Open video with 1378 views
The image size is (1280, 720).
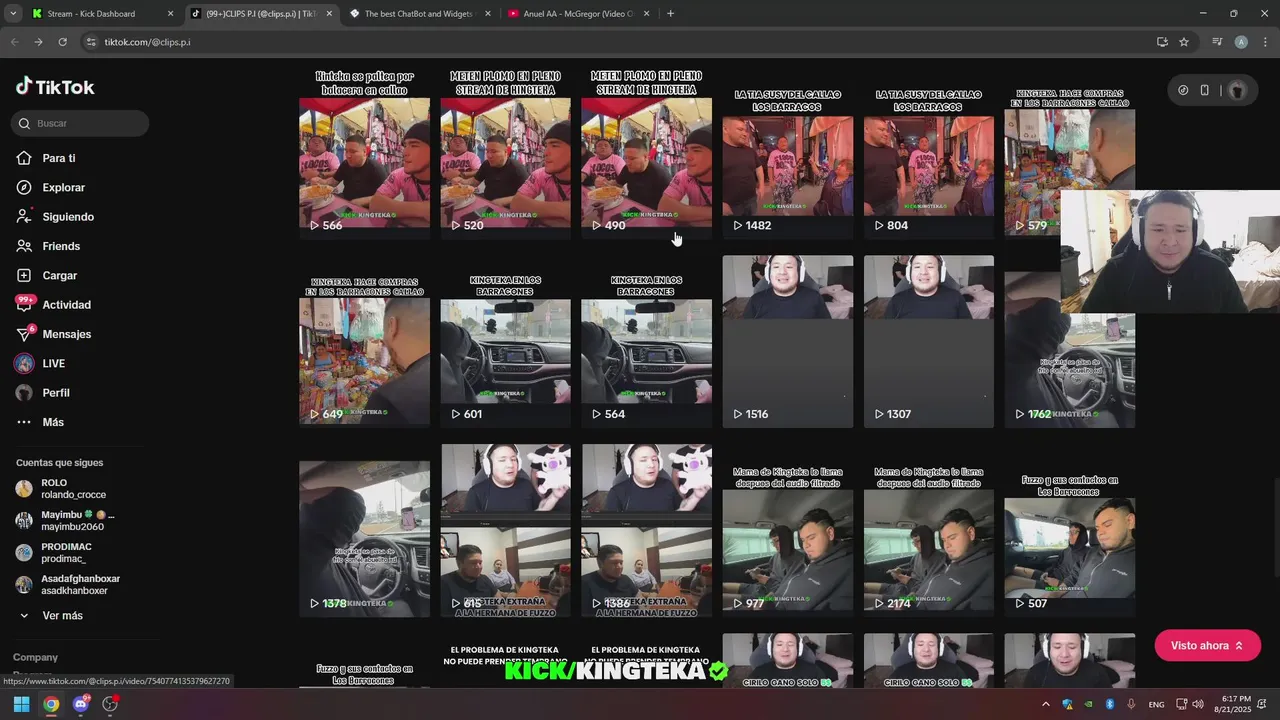point(364,530)
